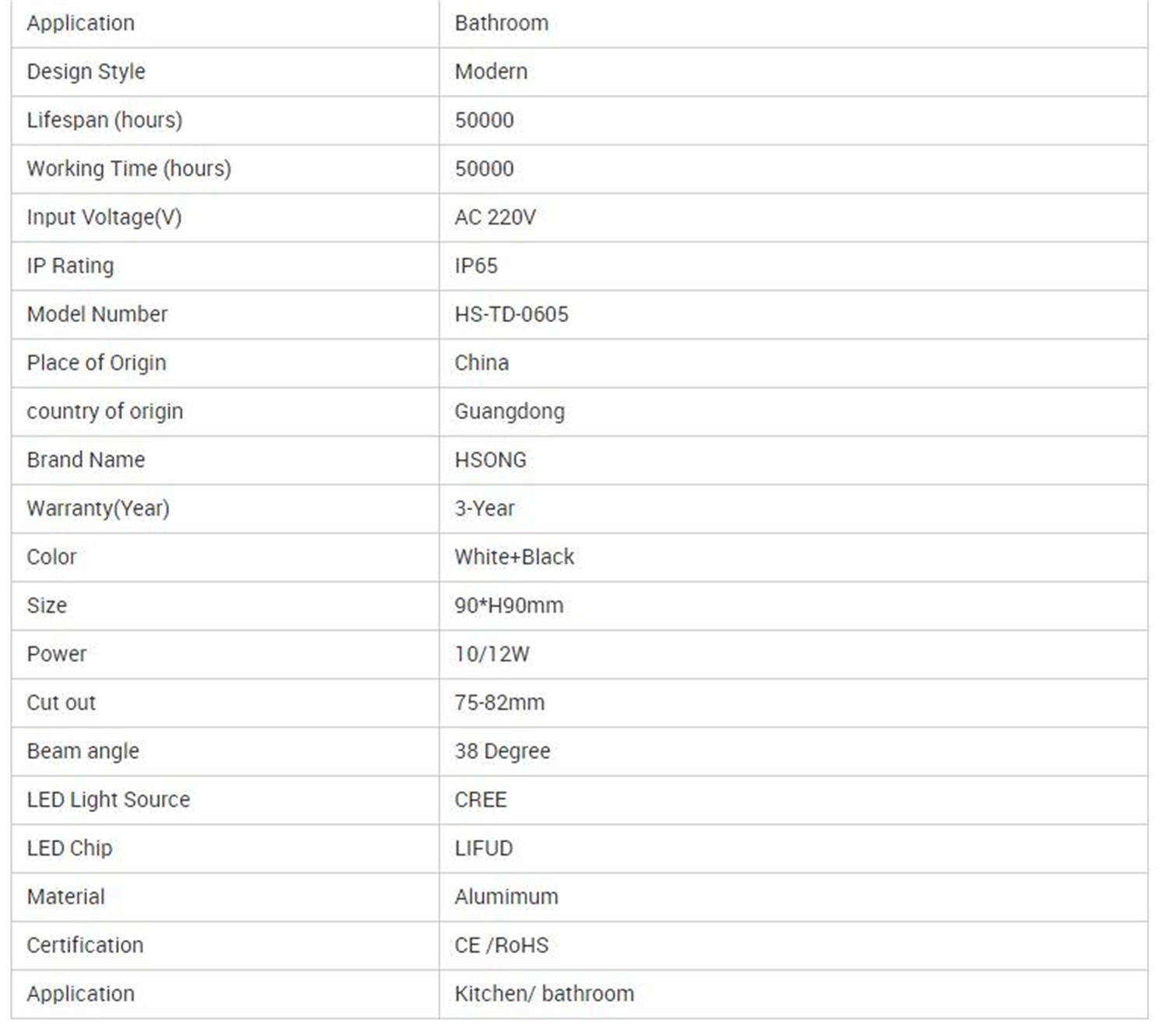This screenshot has height=1036, width=1167.
Task: Select the Design Style label cell
Action: pyautogui.click(x=226, y=72)
